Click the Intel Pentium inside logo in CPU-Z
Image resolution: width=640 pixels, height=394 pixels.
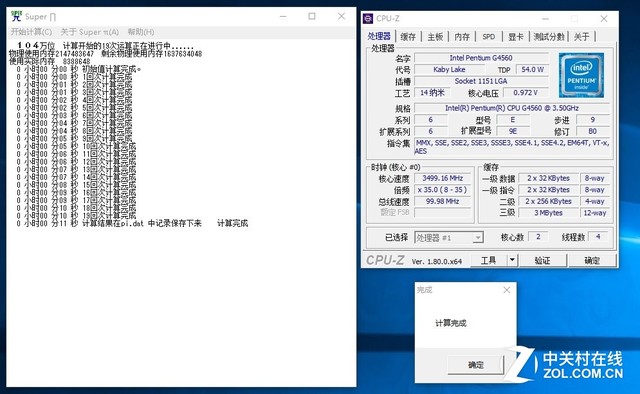581,75
